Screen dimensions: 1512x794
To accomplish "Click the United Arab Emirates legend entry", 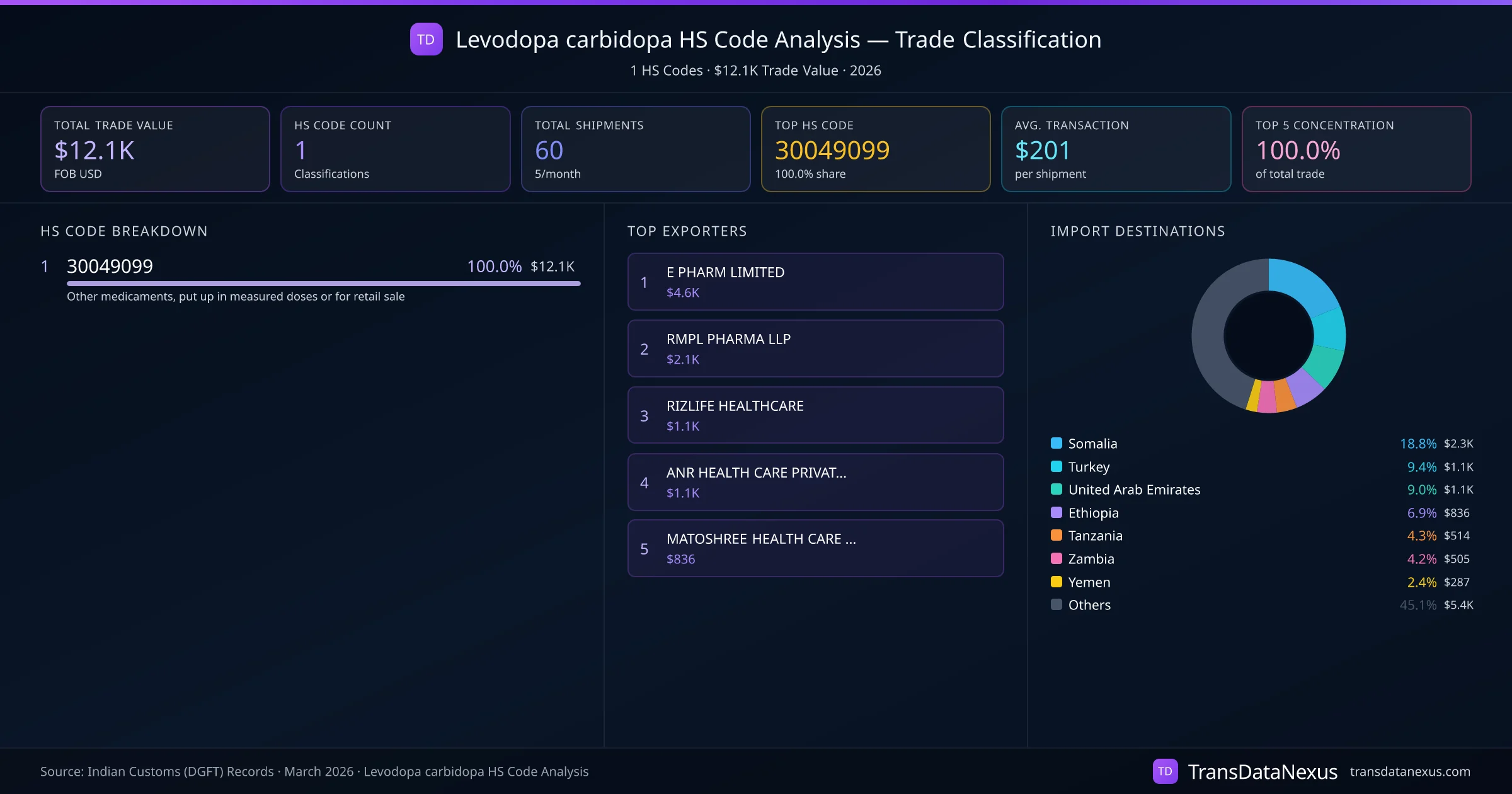I will pyautogui.click(x=1134, y=490).
